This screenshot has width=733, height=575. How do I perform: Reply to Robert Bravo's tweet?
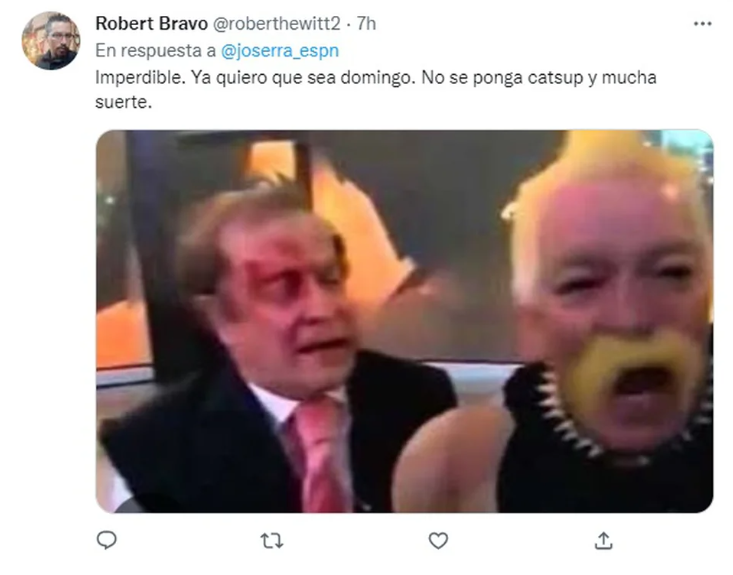pyautogui.click(x=107, y=541)
